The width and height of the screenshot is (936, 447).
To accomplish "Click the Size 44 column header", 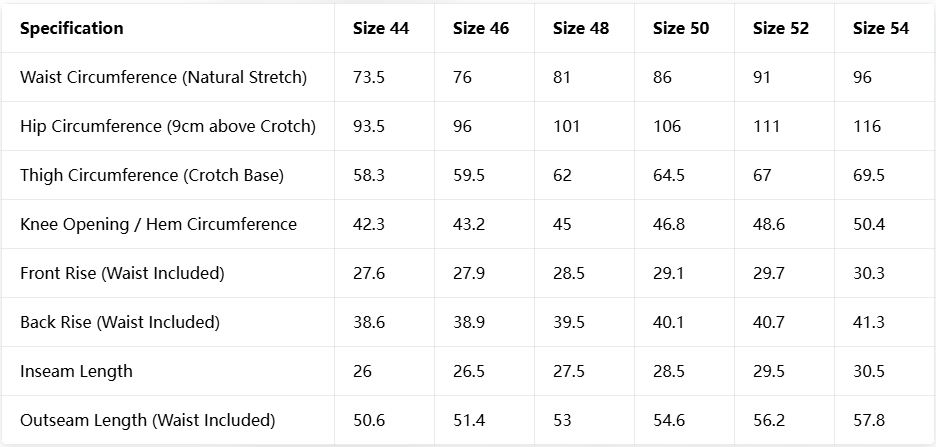I will (x=381, y=28).
